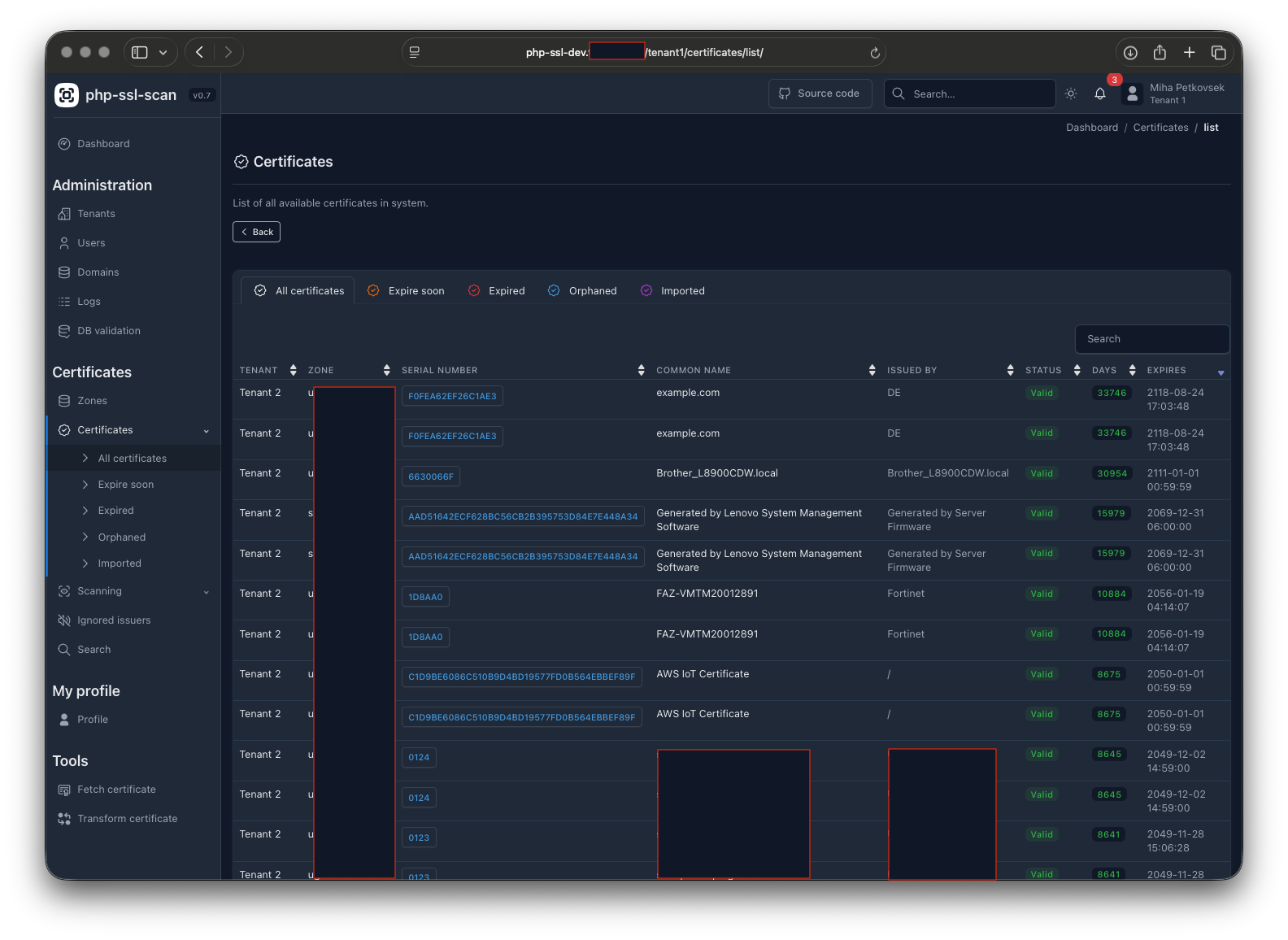Open Safari tab overview icon

1218,53
